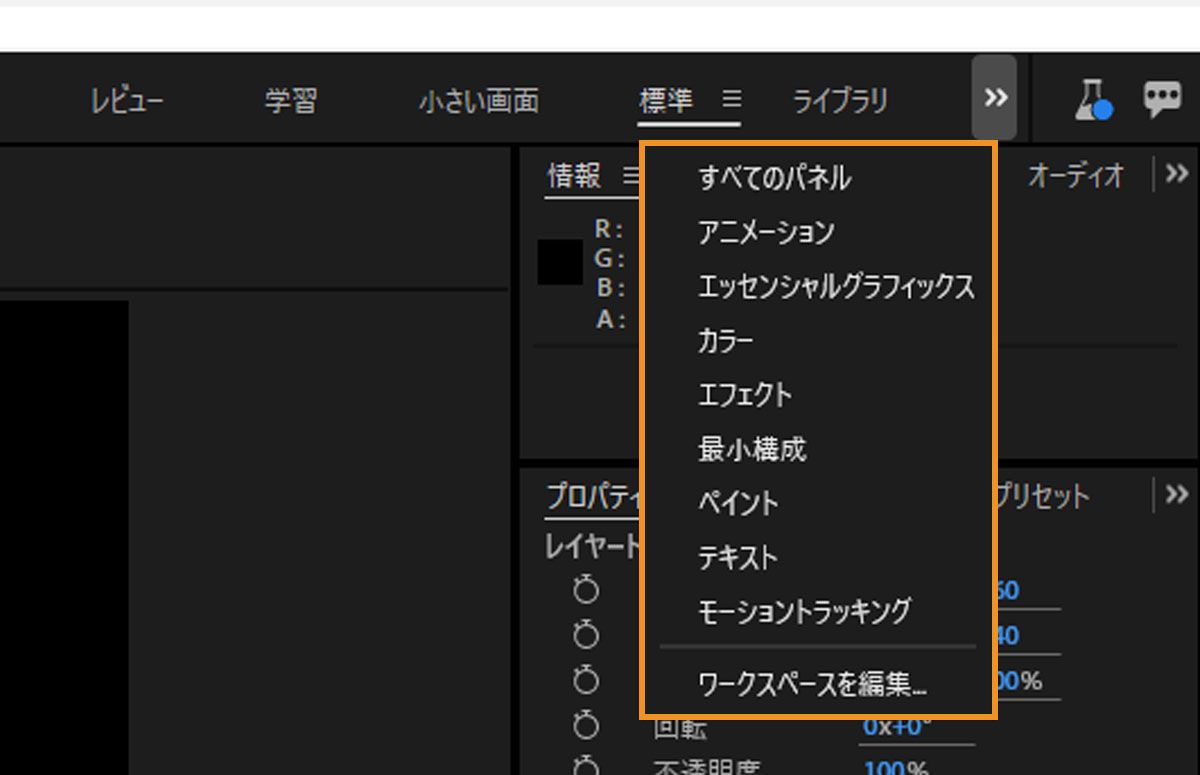Expand the プリセット panel with its chevron
The width and height of the screenshot is (1200, 775).
pos(1177,493)
